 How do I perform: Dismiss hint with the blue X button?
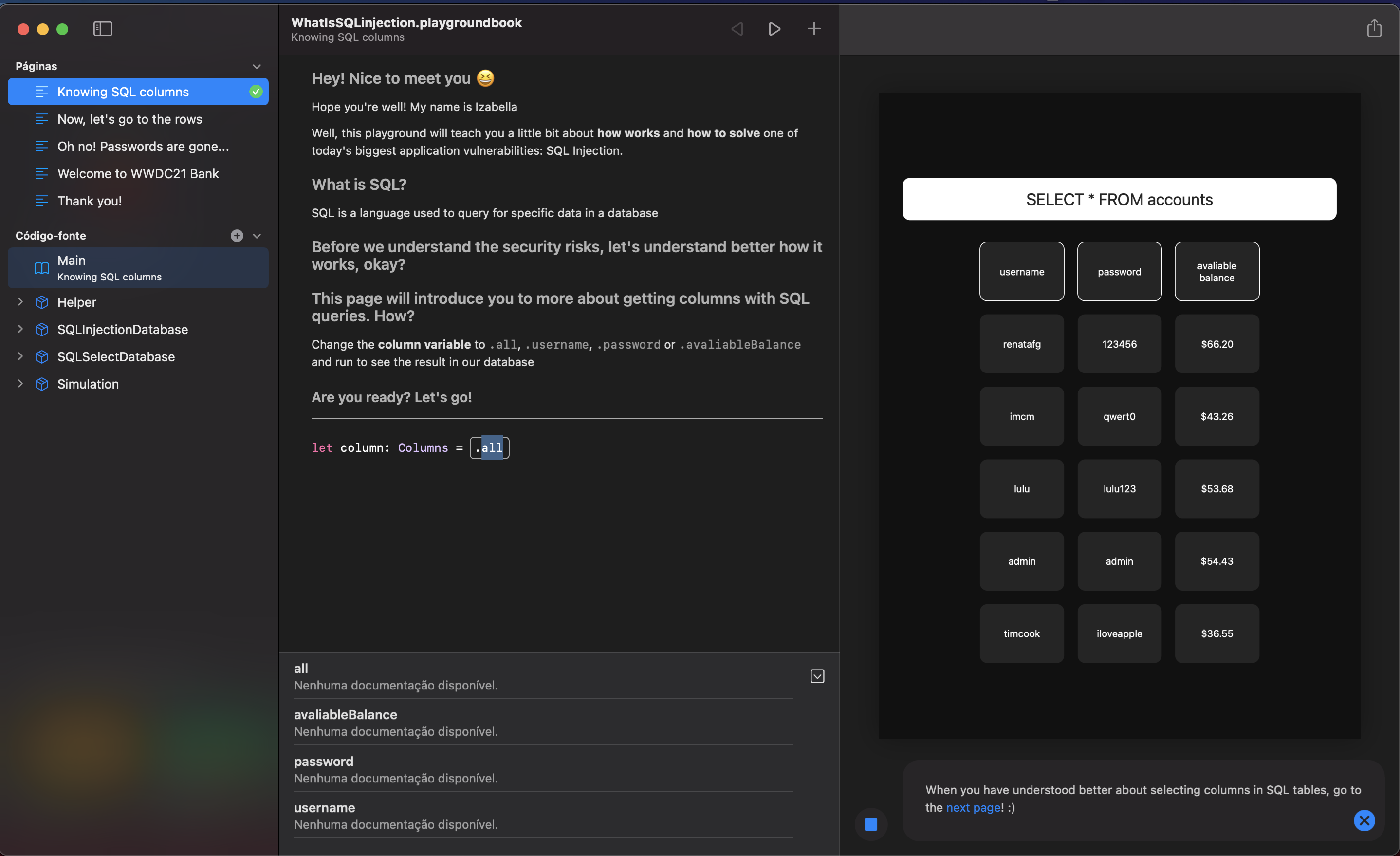coord(1363,820)
